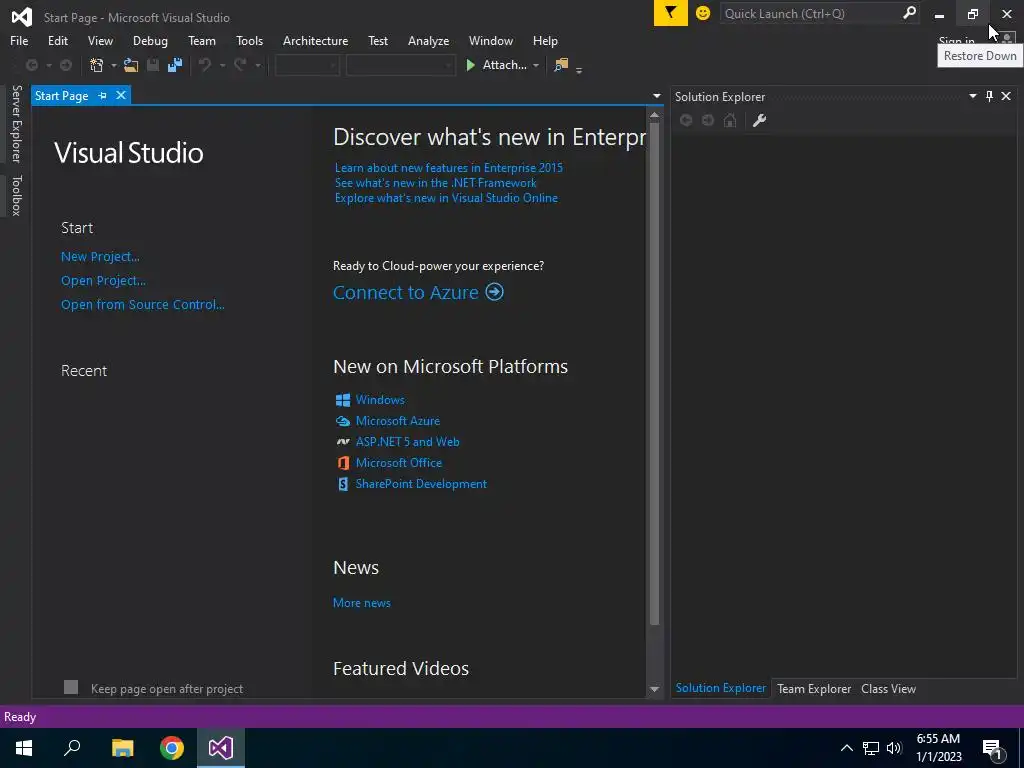Open the Debug menu
Viewport: 1024px width, 768px height.
pyautogui.click(x=150, y=40)
